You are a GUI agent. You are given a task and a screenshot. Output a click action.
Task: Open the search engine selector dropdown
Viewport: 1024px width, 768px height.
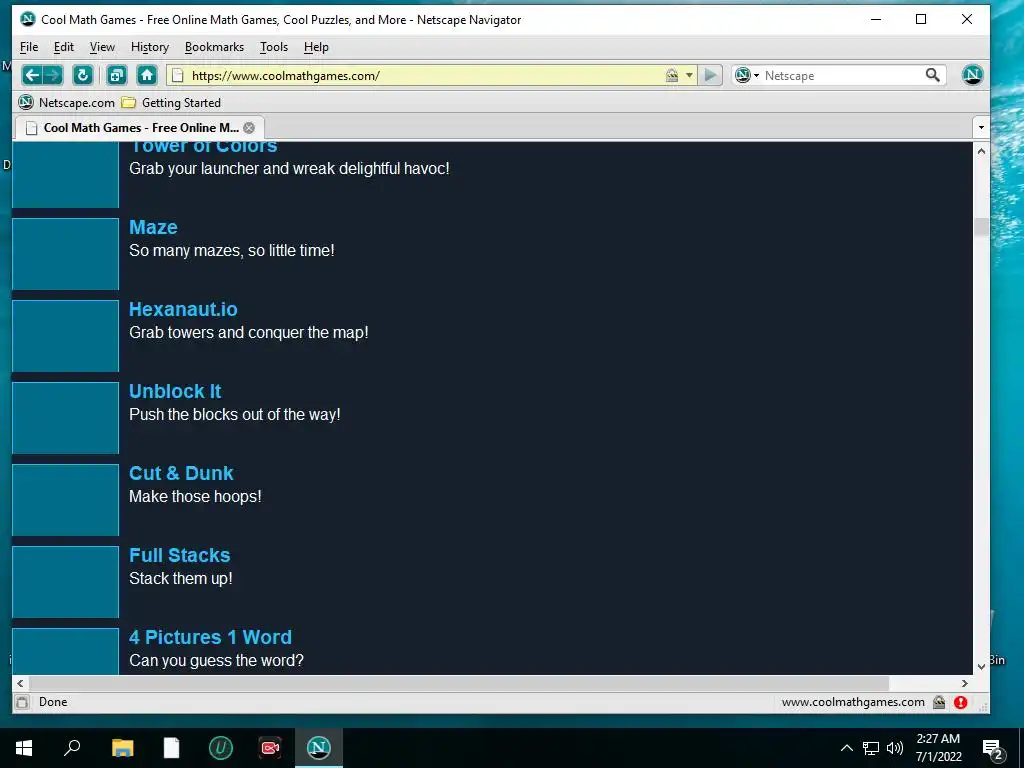coord(747,76)
